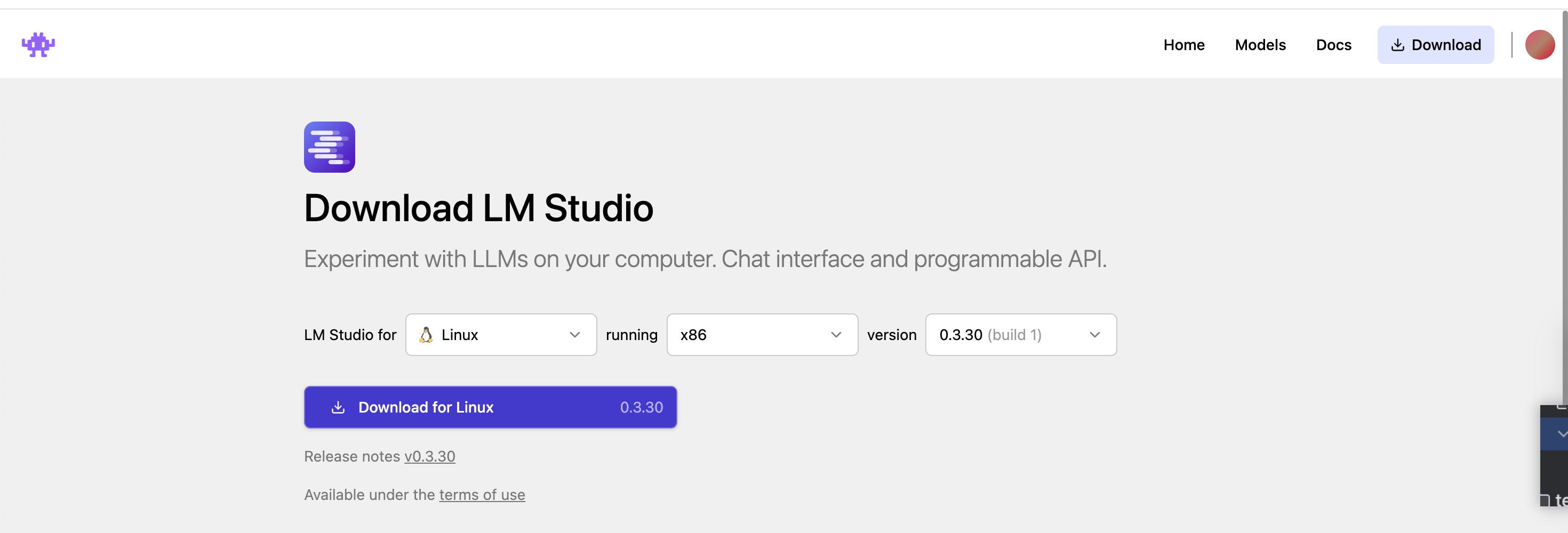Click the Download button in header
The image size is (1568, 533).
point(1435,45)
